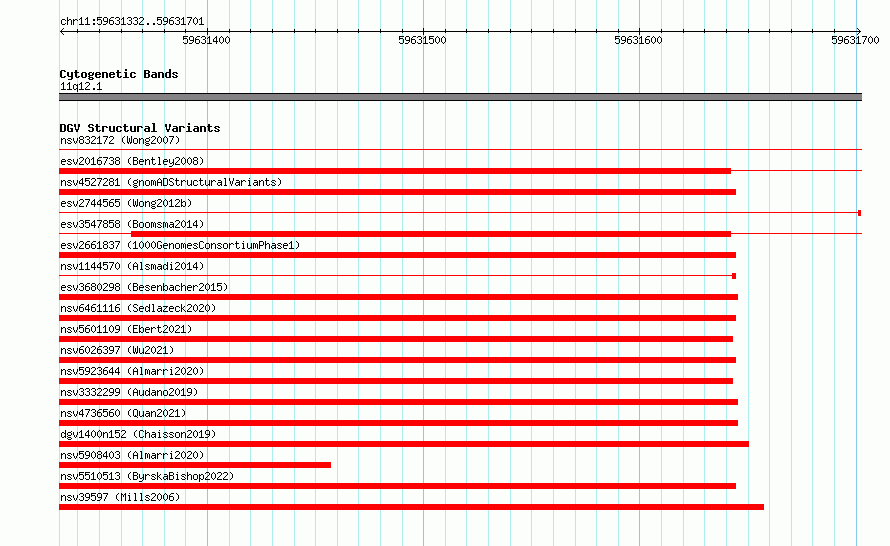Screen dimensions: 890x546
Task: Click the right arrow end of ruler
Action: pos(859,32)
